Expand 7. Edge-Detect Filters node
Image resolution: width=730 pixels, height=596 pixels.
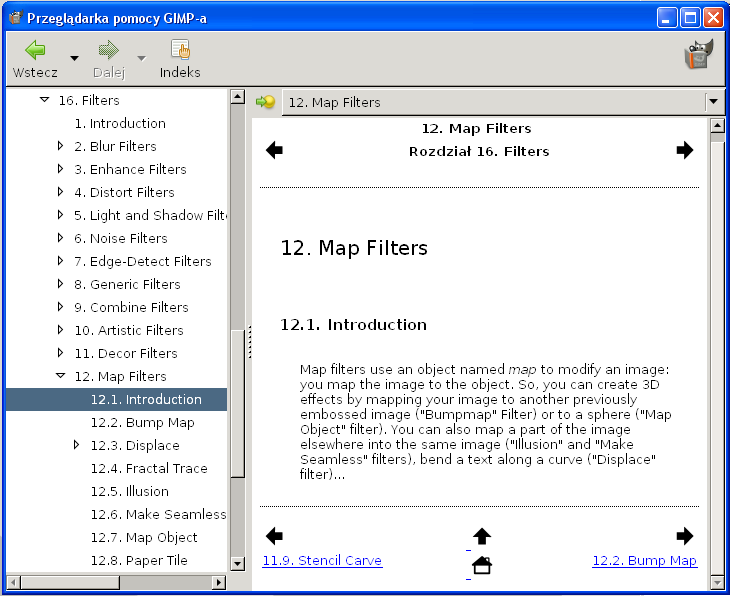tap(61, 261)
